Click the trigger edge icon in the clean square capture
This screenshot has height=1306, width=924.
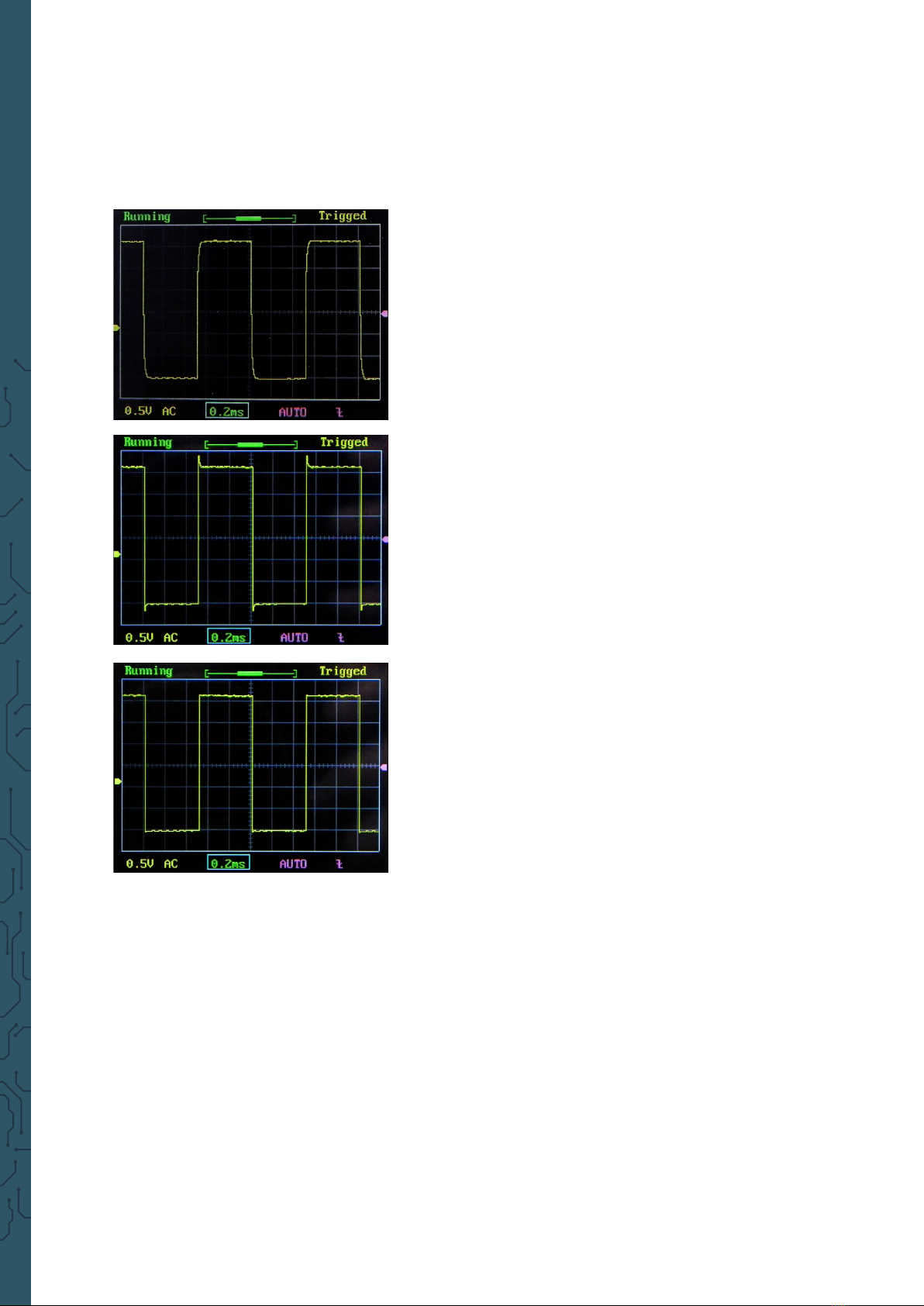pyautogui.click(x=340, y=863)
